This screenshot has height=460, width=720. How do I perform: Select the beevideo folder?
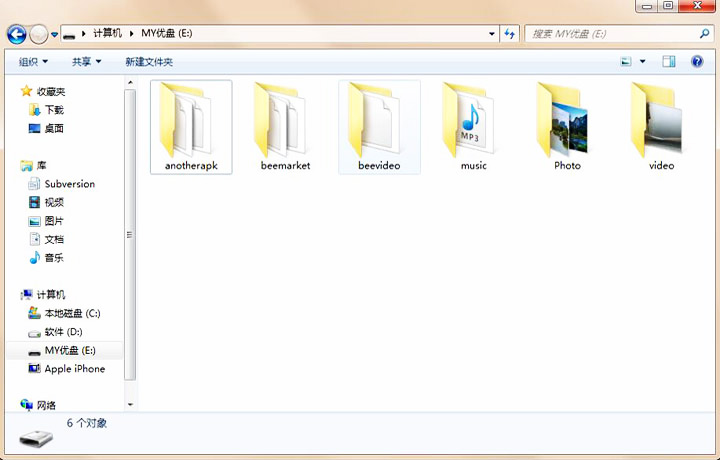379,127
